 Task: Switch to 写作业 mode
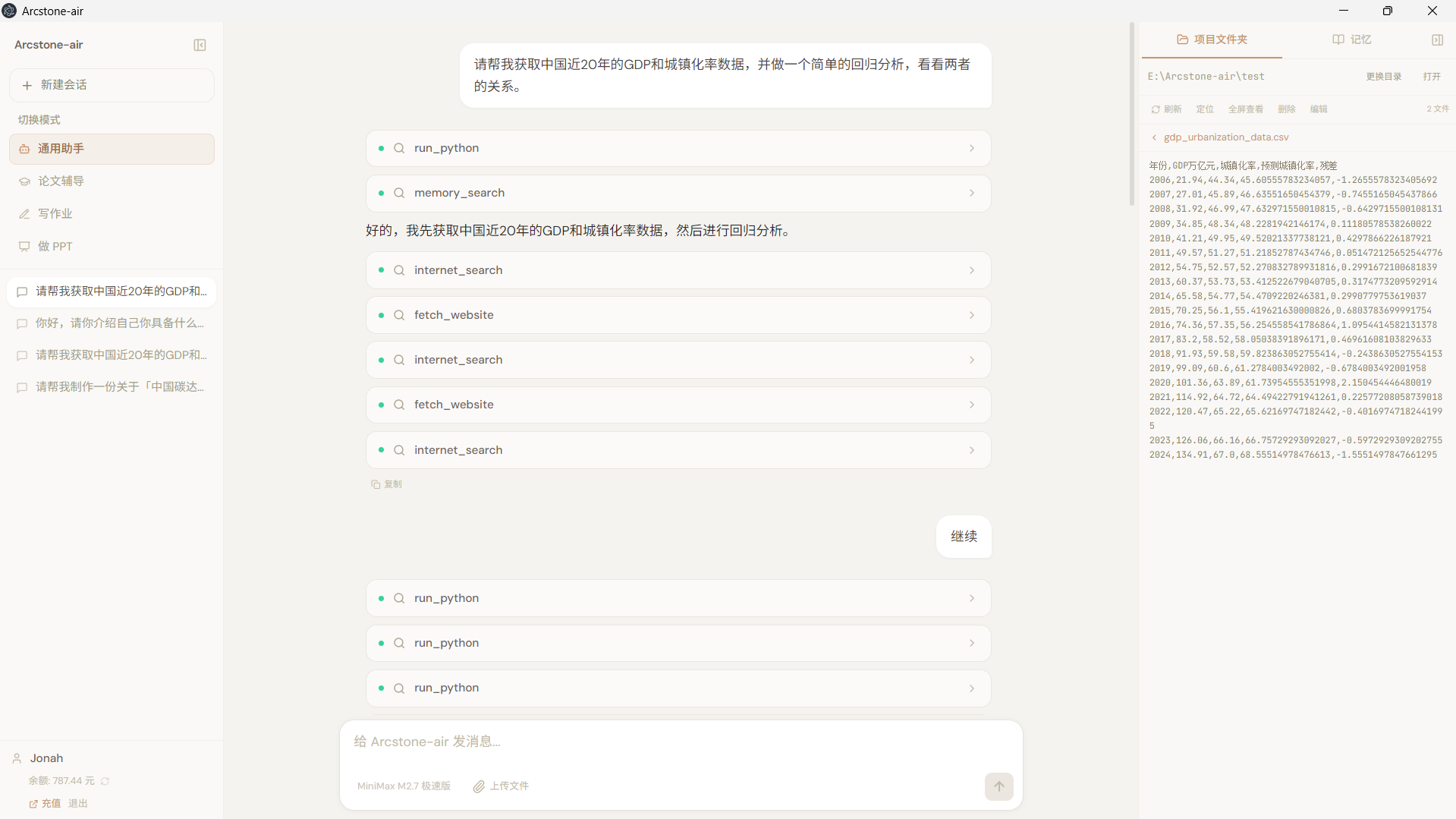pyautogui.click(x=55, y=213)
